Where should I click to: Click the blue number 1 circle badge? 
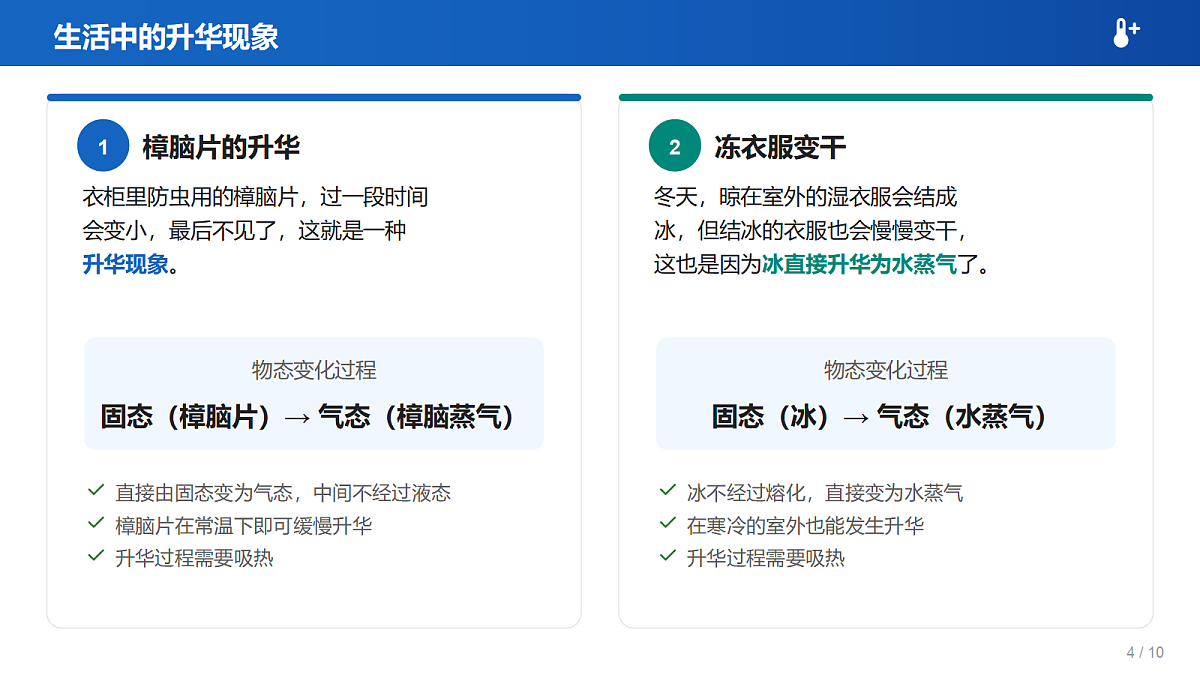103,146
